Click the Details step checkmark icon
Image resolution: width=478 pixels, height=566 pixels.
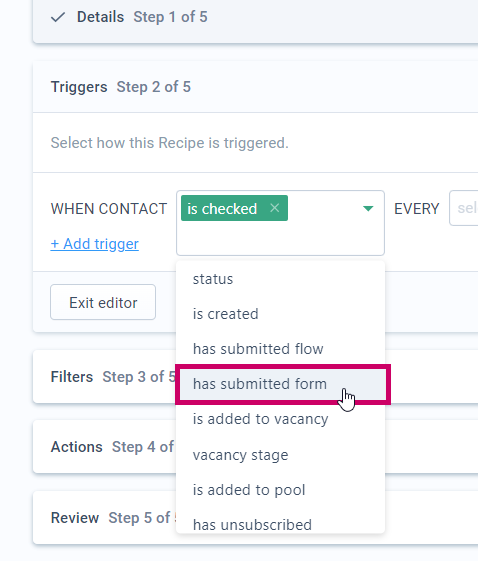pos(58,17)
